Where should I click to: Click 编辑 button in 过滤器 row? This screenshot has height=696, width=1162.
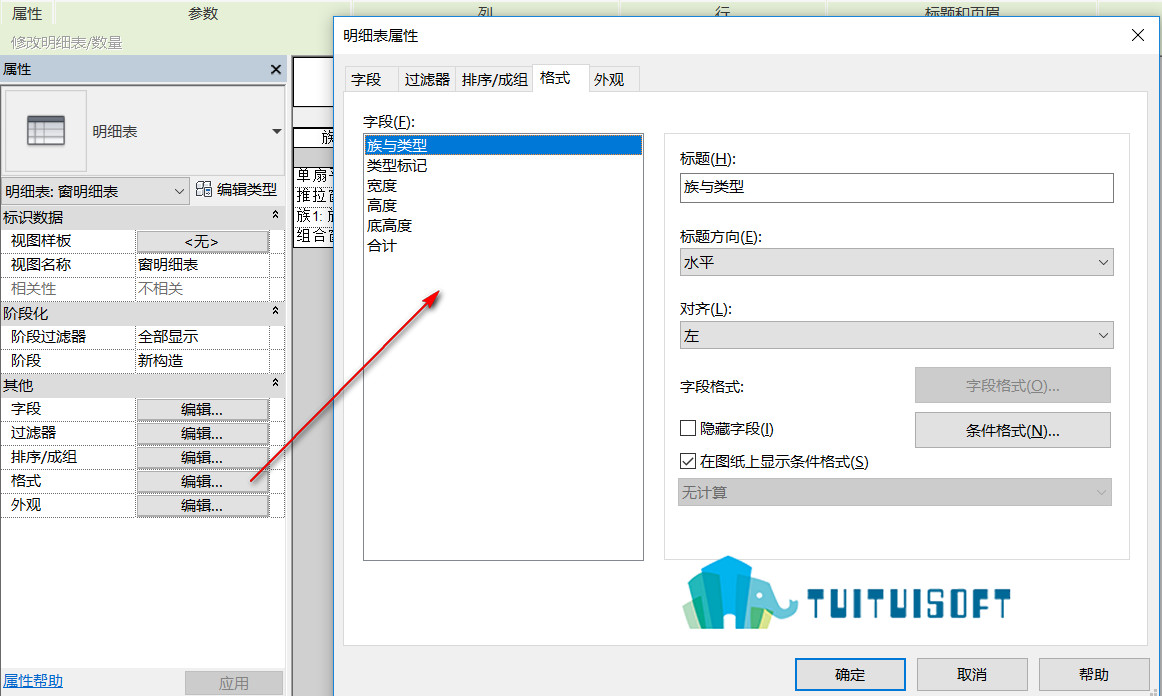click(202, 433)
